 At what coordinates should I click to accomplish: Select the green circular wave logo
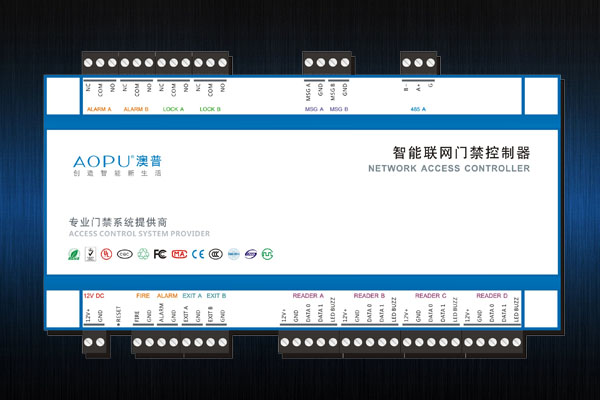(267, 254)
